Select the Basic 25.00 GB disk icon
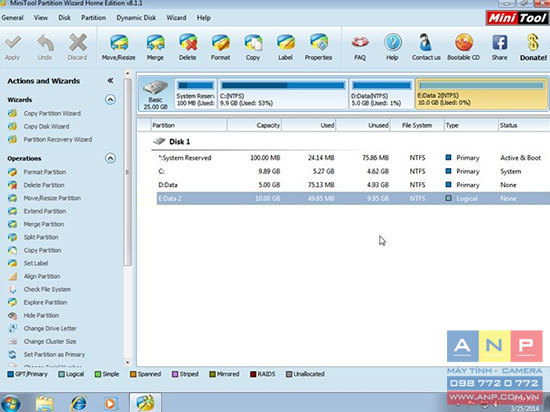The image size is (550, 412). click(x=155, y=95)
